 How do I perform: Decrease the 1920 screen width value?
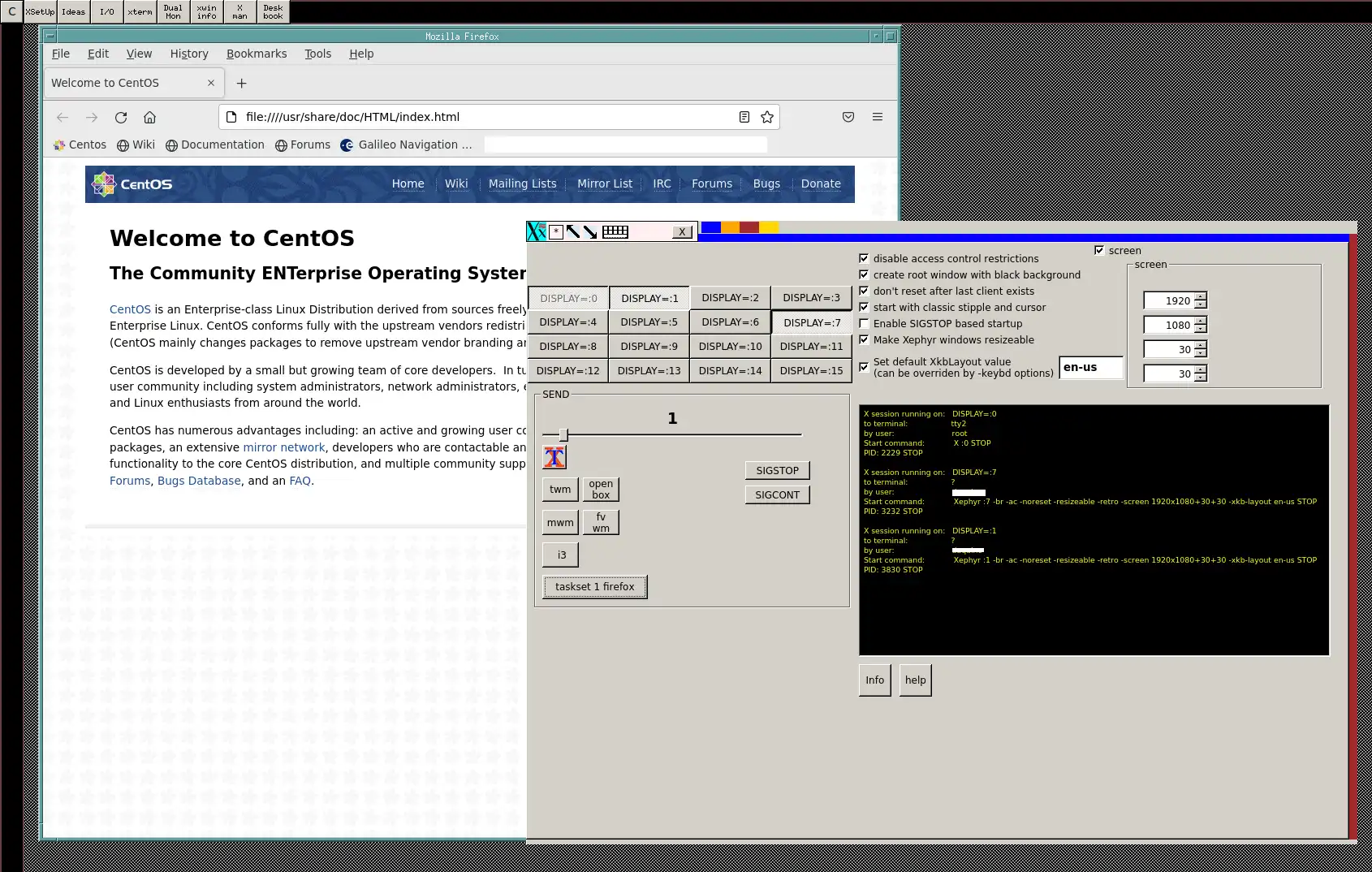[1201, 304]
